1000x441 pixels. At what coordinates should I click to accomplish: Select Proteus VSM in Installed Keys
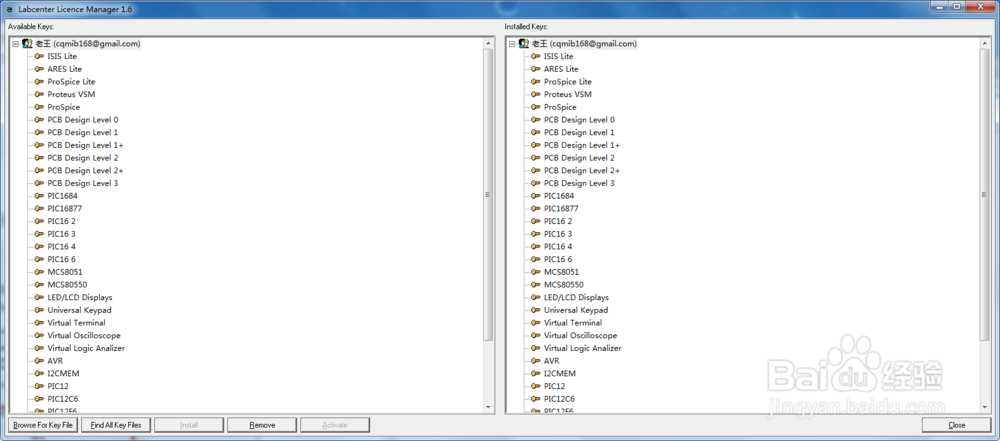[x=568, y=94]
